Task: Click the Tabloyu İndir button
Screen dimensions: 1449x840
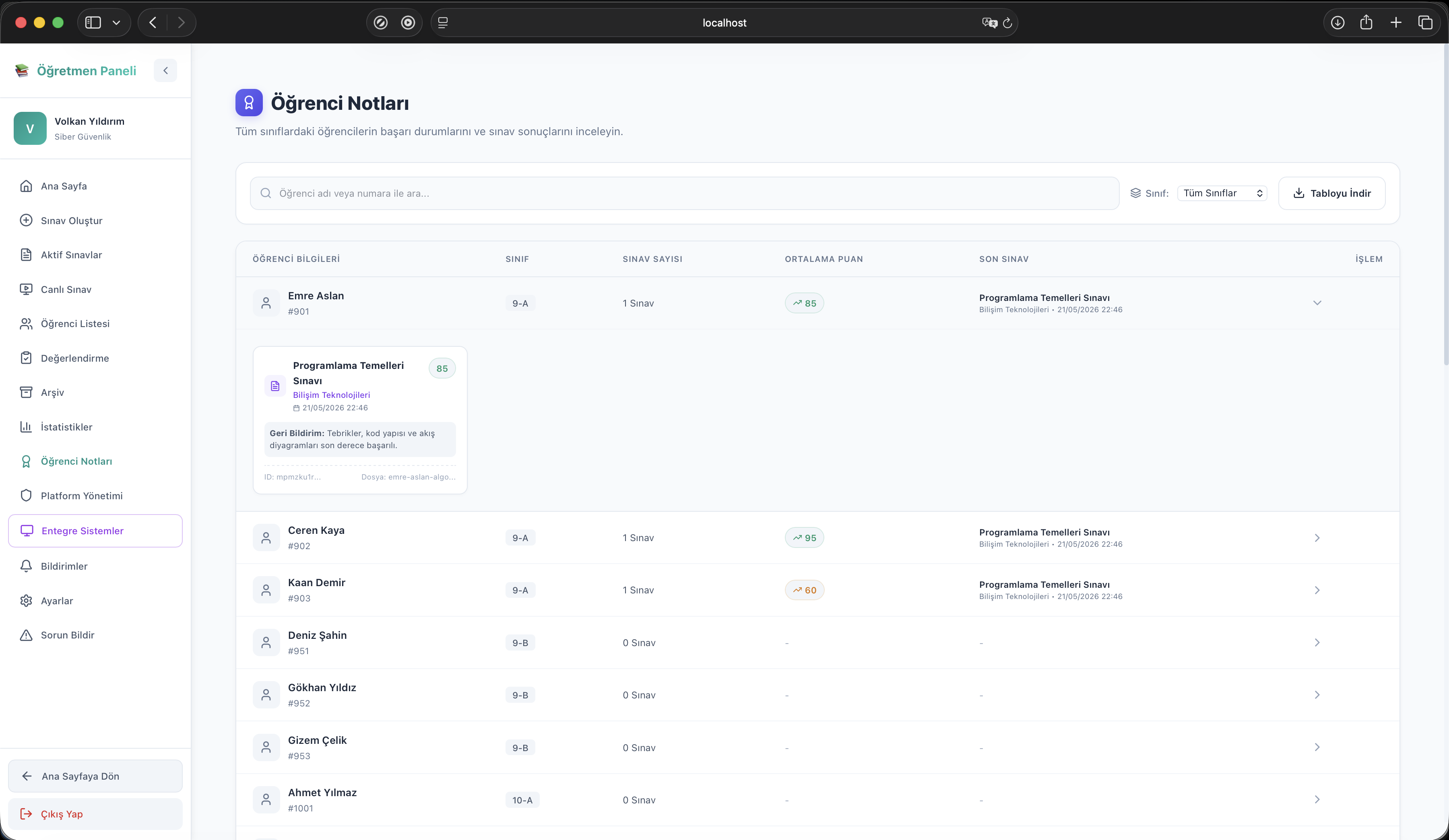Action: pos(1332,193)
